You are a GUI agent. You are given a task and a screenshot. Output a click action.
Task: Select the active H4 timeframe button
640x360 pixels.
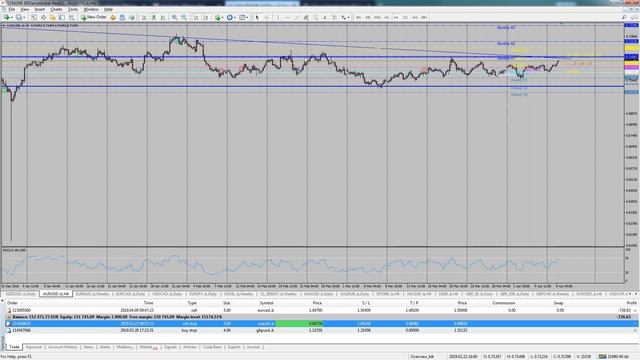click(x=396, y=18)
